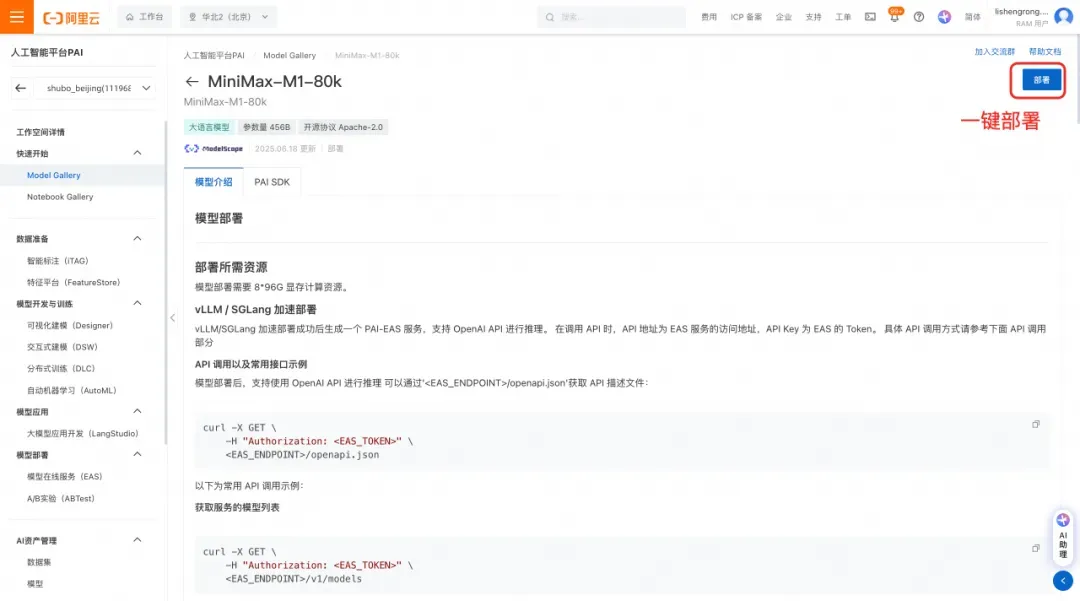Open 模型 under AI资产管理

(34, 584)
